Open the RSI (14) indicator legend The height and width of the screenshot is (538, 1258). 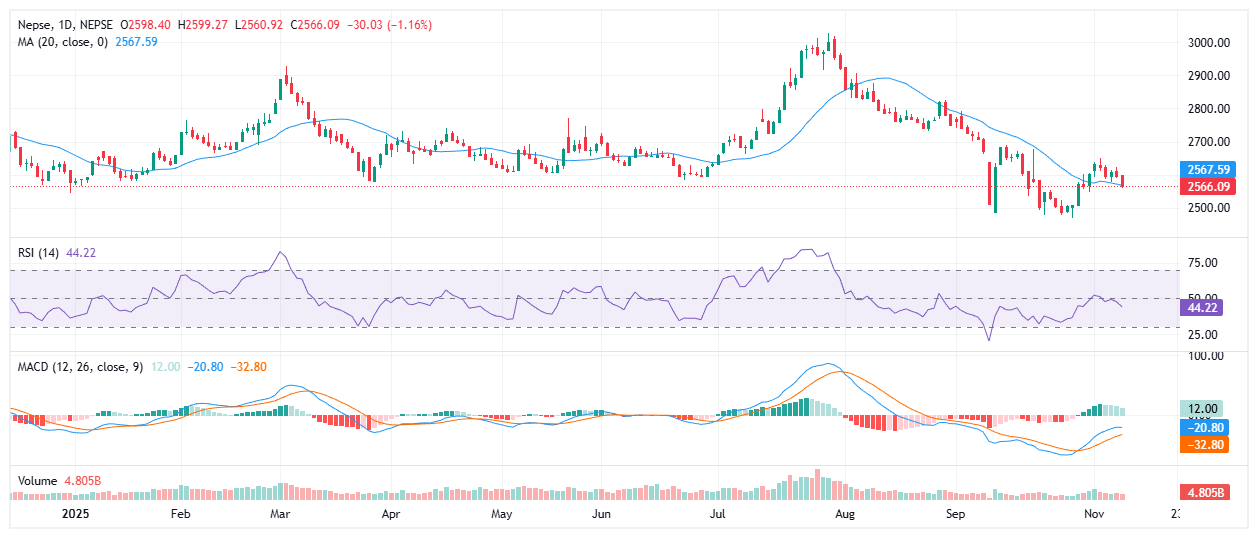point(39,252)
